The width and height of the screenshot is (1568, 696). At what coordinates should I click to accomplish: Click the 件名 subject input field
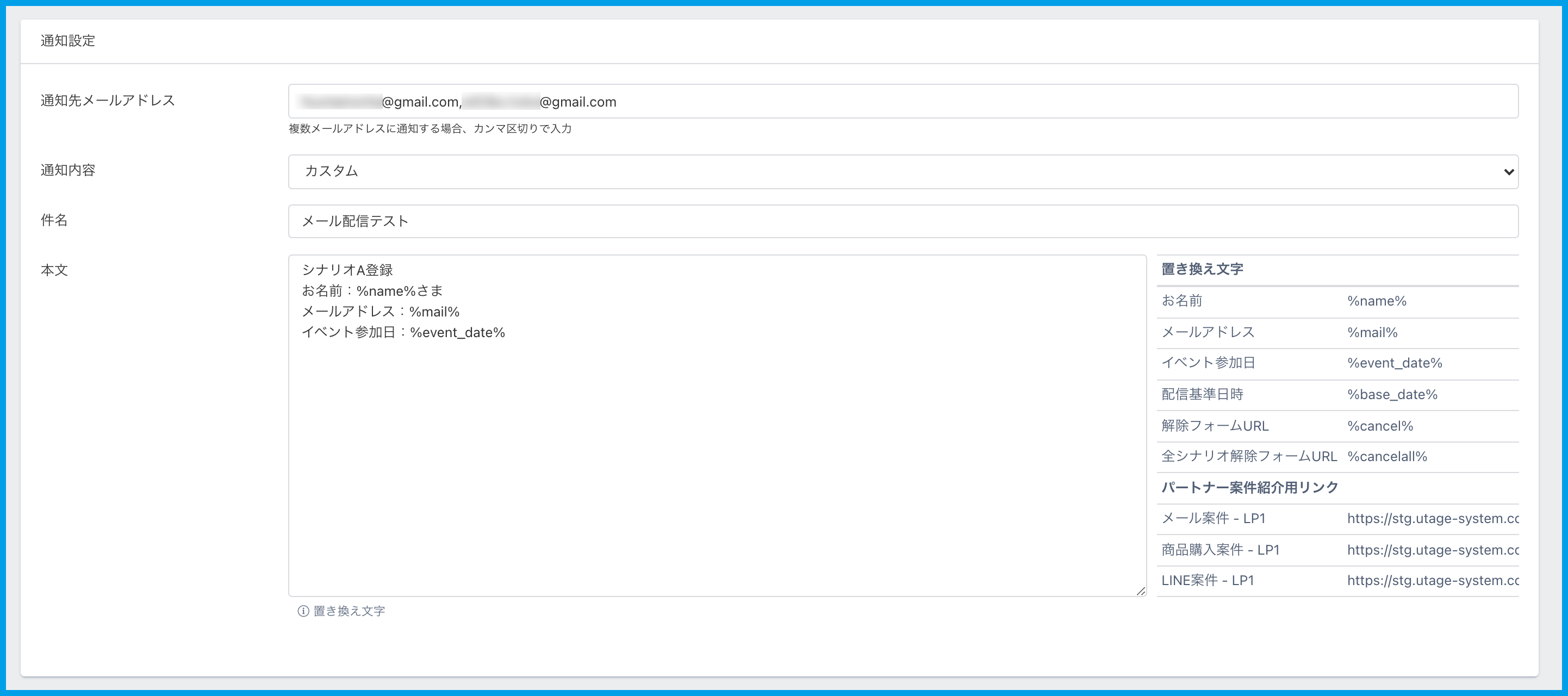[x=903, y=221]
